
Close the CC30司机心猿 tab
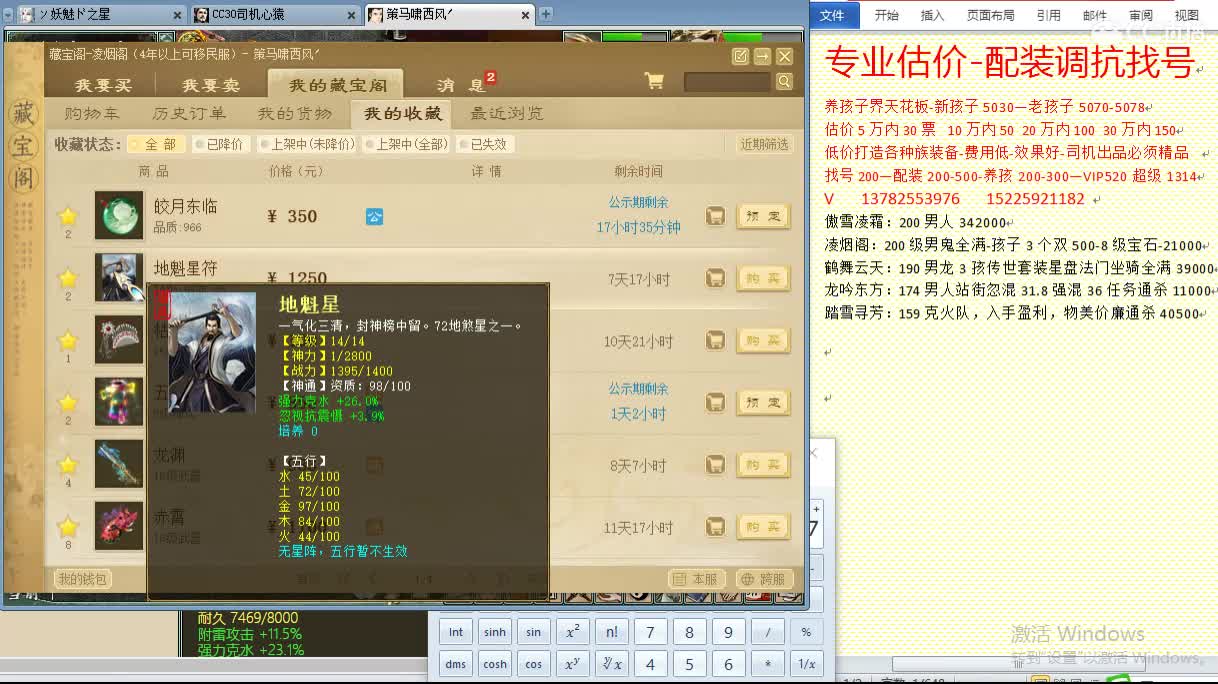352,15
